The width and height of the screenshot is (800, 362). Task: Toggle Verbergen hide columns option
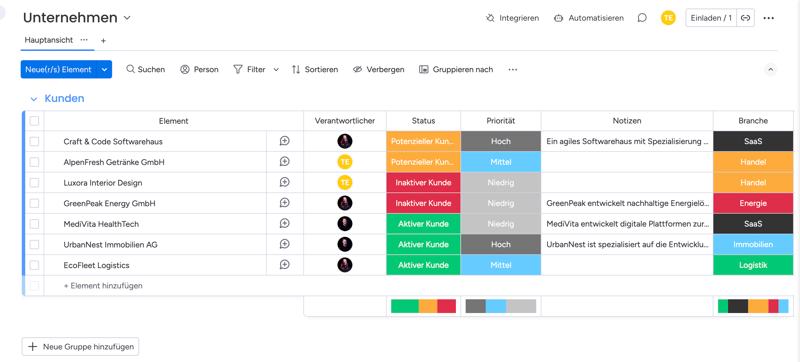pos(379,69)
